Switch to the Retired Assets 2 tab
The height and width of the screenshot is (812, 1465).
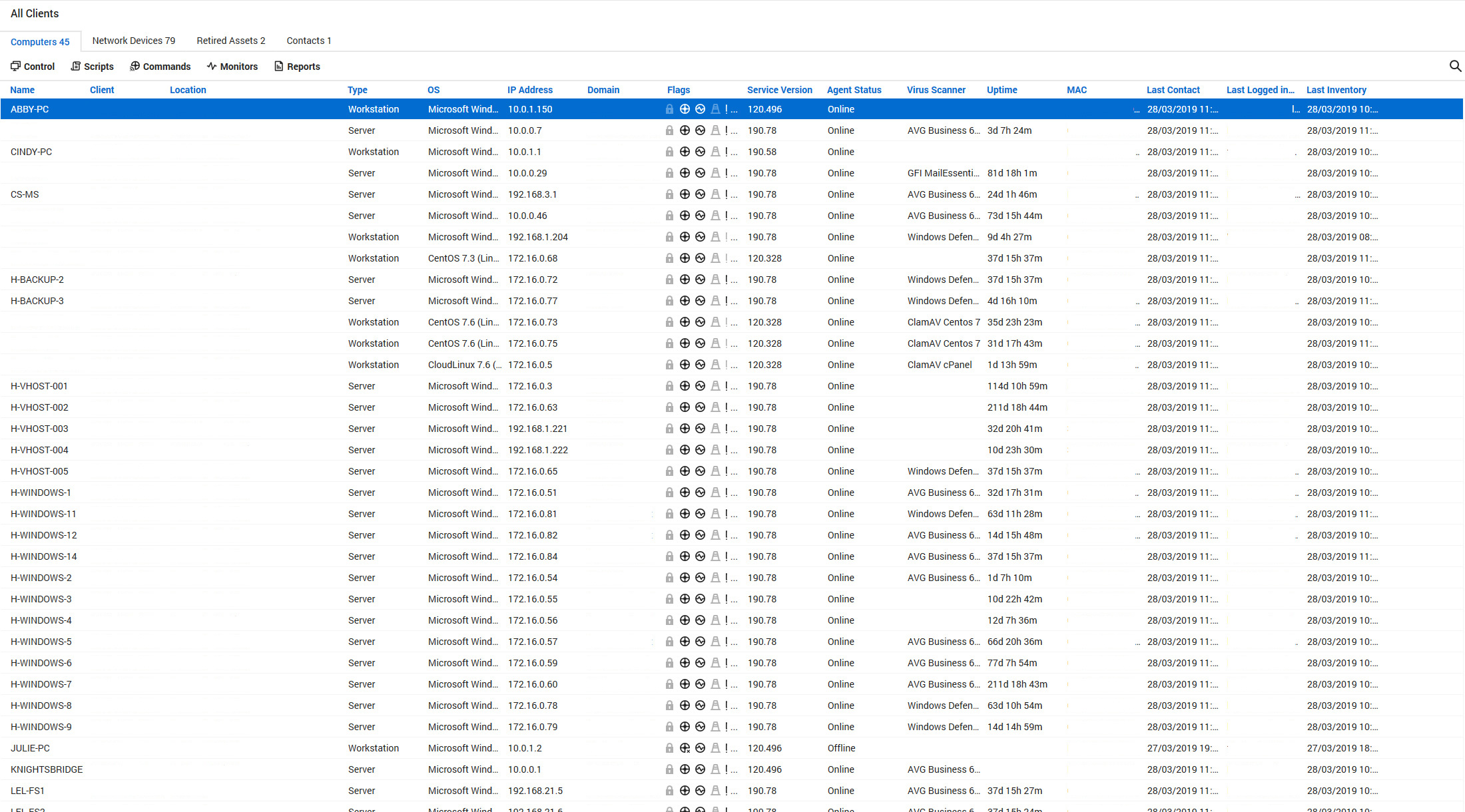pos(231,41)
